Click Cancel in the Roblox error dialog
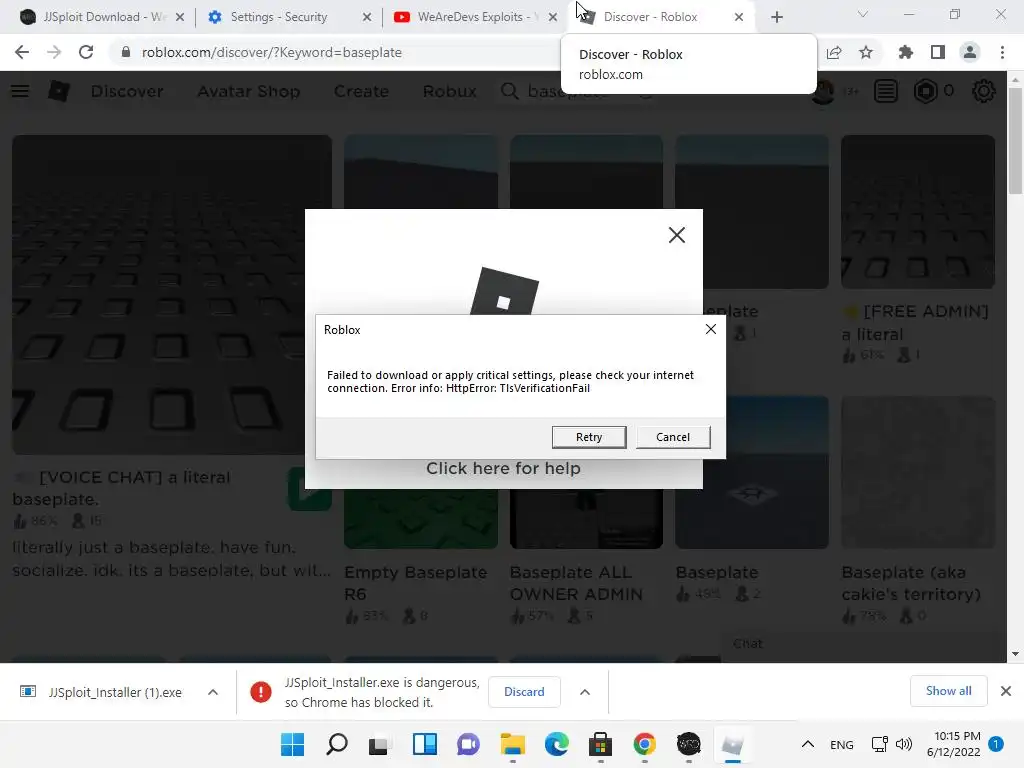The height and width of the screenshot is (768, 1024). 673,437
